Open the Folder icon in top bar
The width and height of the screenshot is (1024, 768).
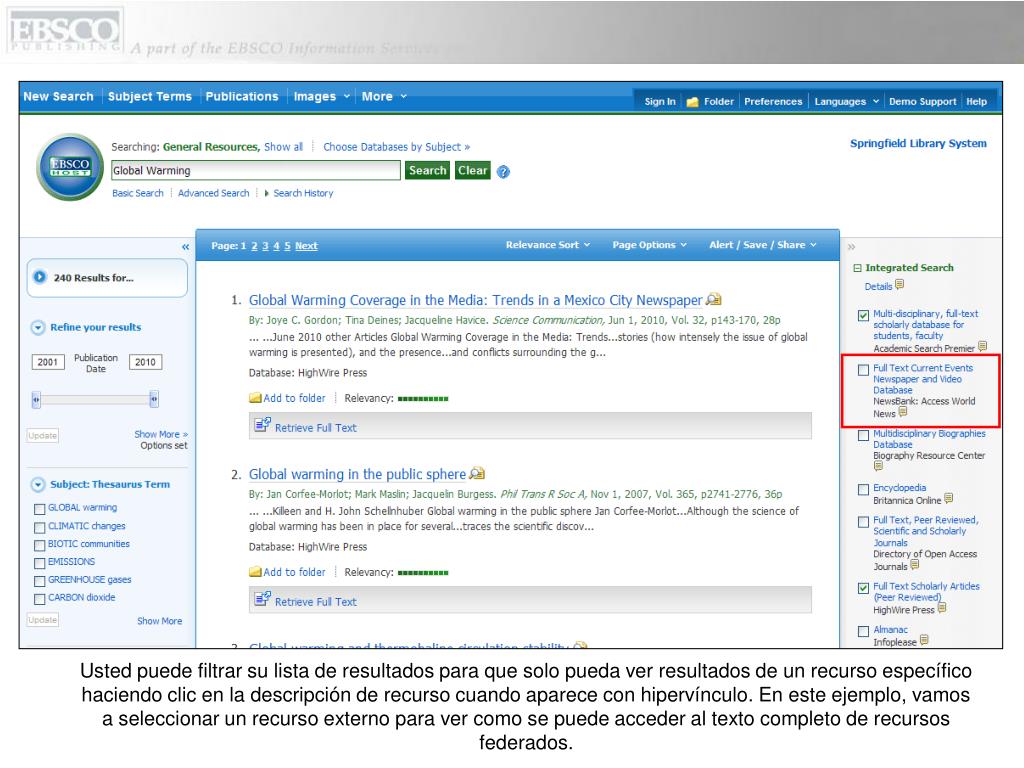(692, 102)
